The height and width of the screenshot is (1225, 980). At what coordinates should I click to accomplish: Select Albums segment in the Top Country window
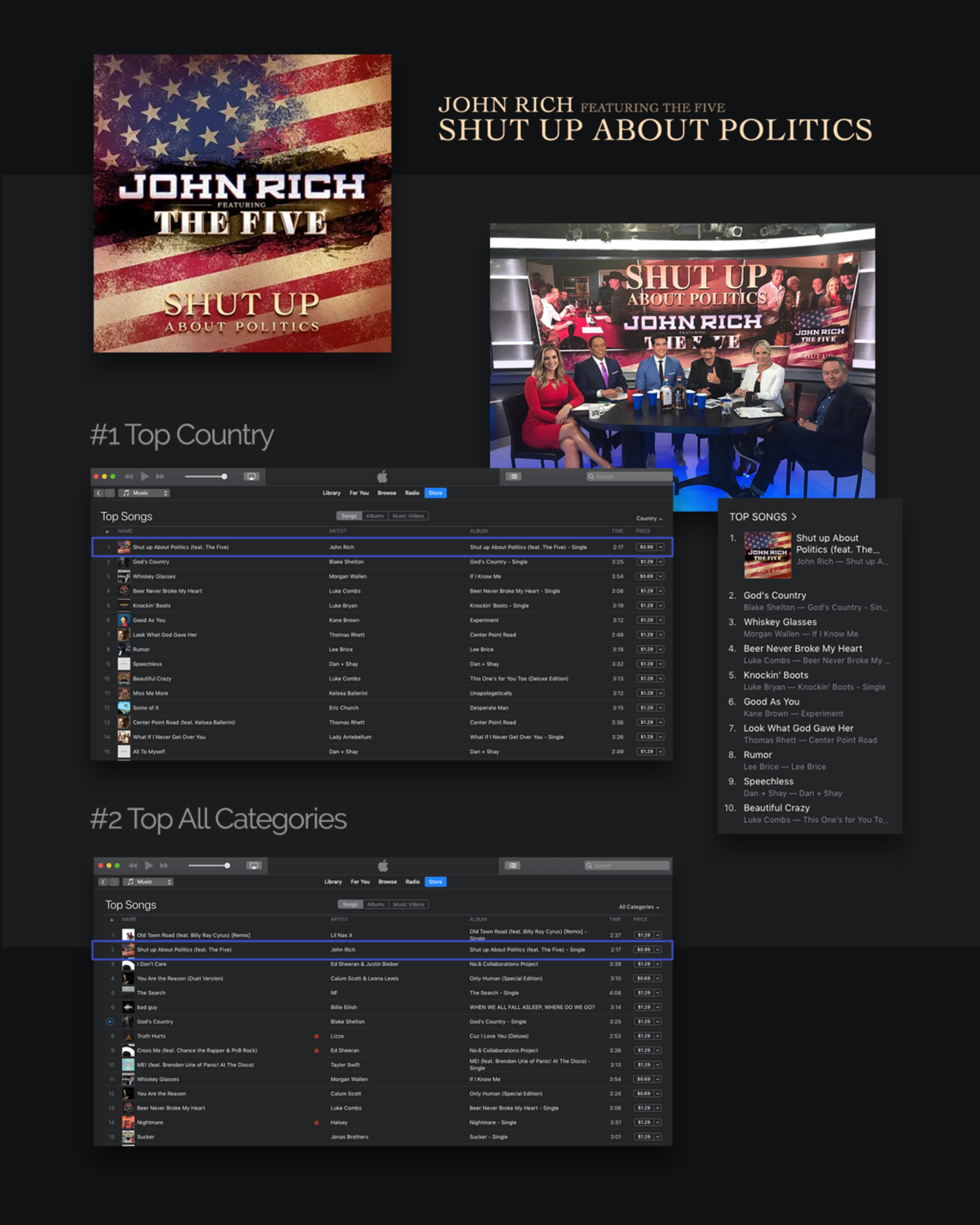(375, 516)
